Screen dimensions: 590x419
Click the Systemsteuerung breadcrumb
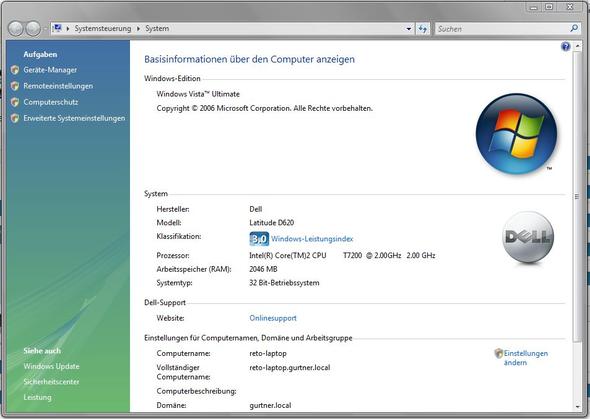coord(103,29)
